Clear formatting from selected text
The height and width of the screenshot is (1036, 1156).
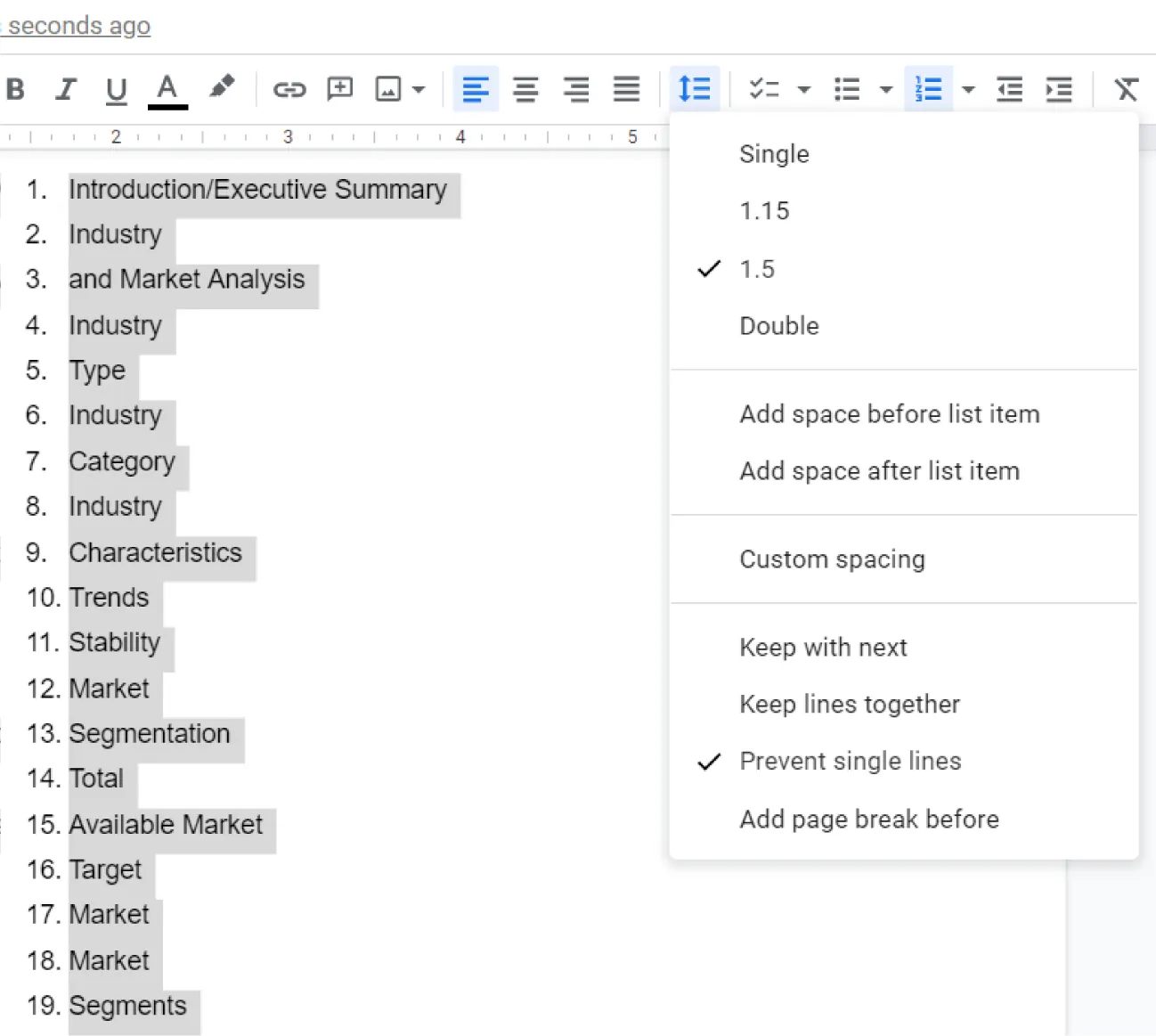pos(1125,89)
